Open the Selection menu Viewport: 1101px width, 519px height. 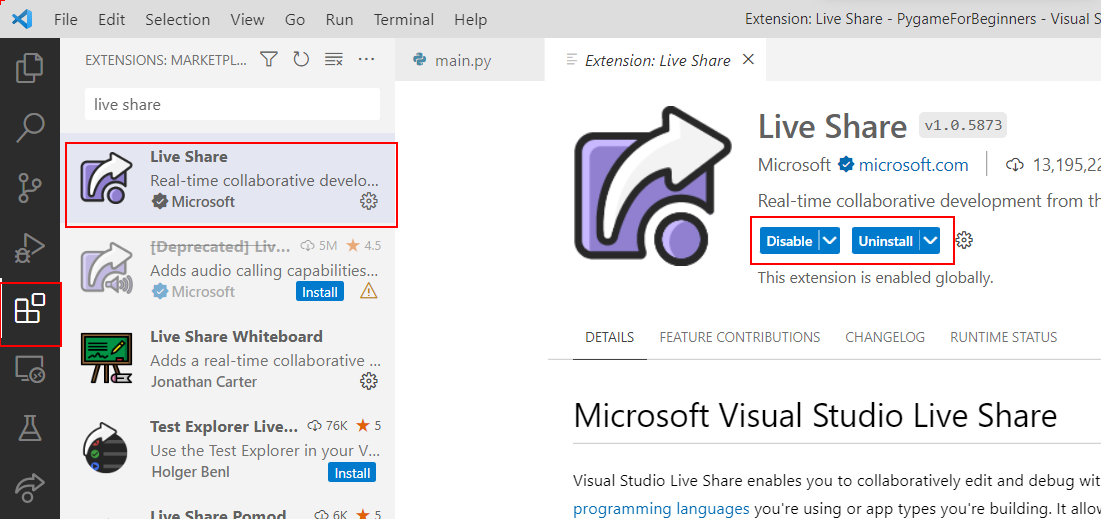[x=178, y=19]
